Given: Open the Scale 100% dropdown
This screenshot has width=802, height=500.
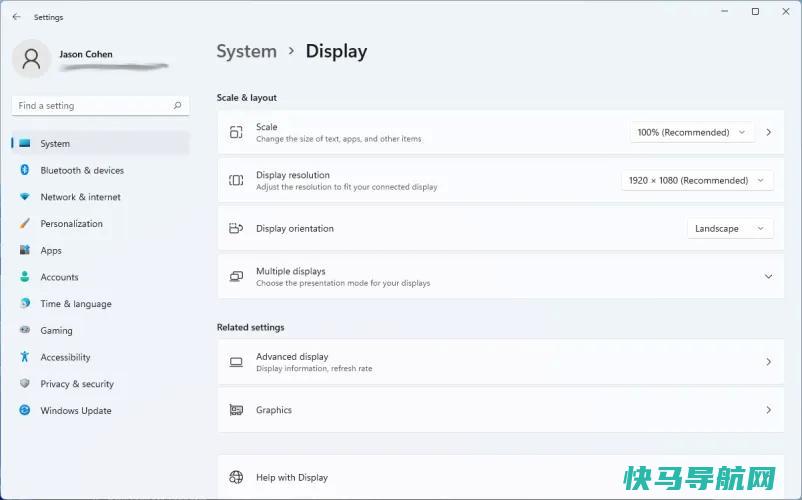Looking at the screenshot, I should tap(692, 132).
